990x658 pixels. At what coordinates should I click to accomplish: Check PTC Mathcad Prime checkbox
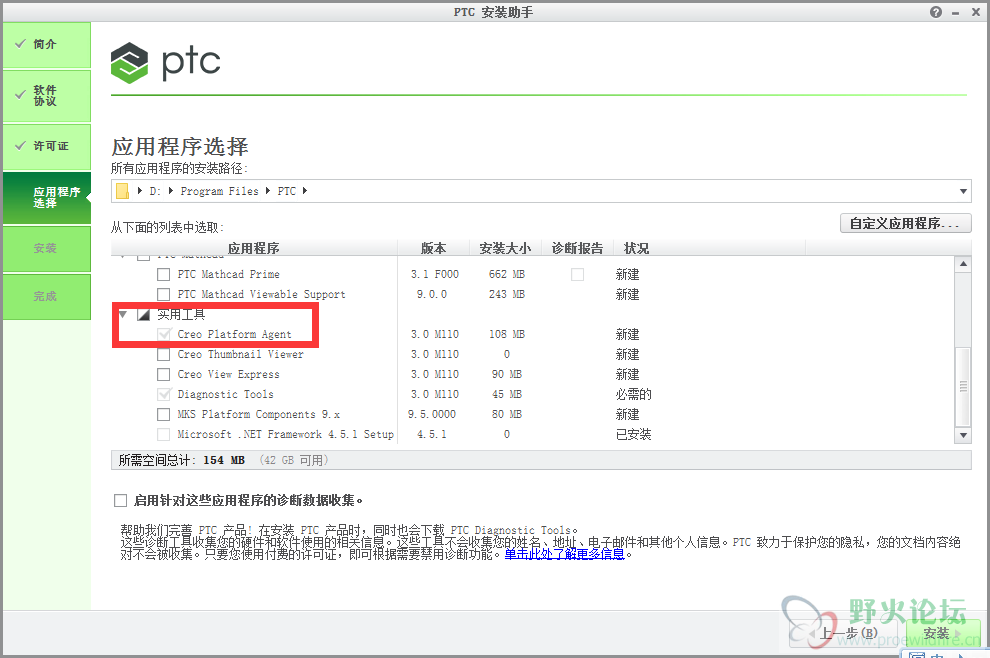click(164, 274)
